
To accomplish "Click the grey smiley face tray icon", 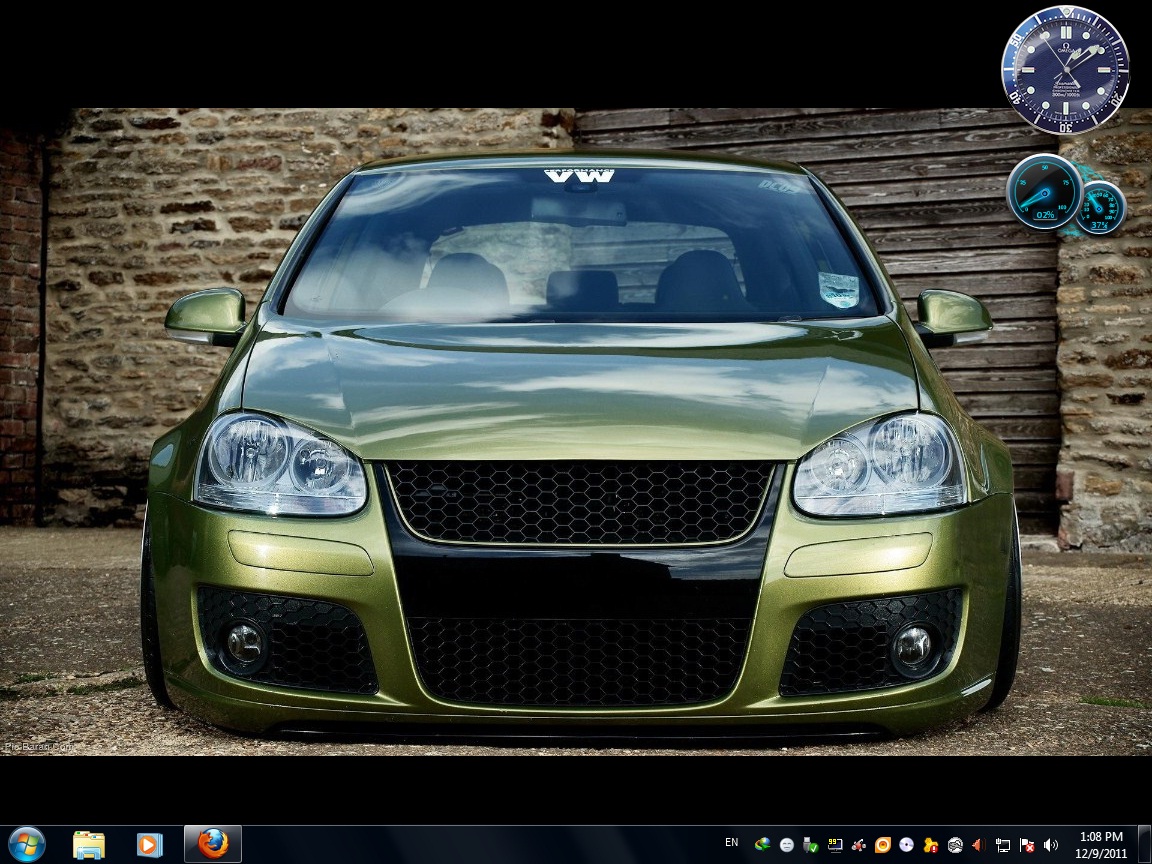I will [787, 845].
